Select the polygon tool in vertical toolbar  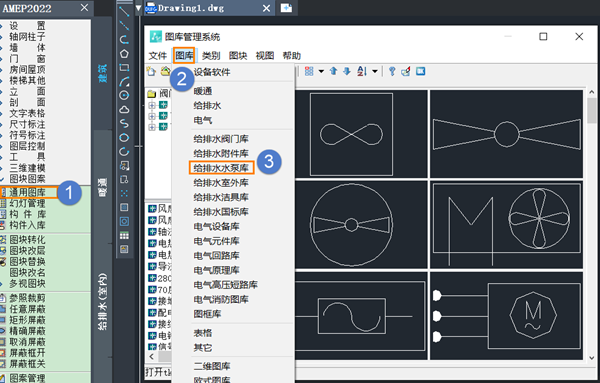(124, 54)
